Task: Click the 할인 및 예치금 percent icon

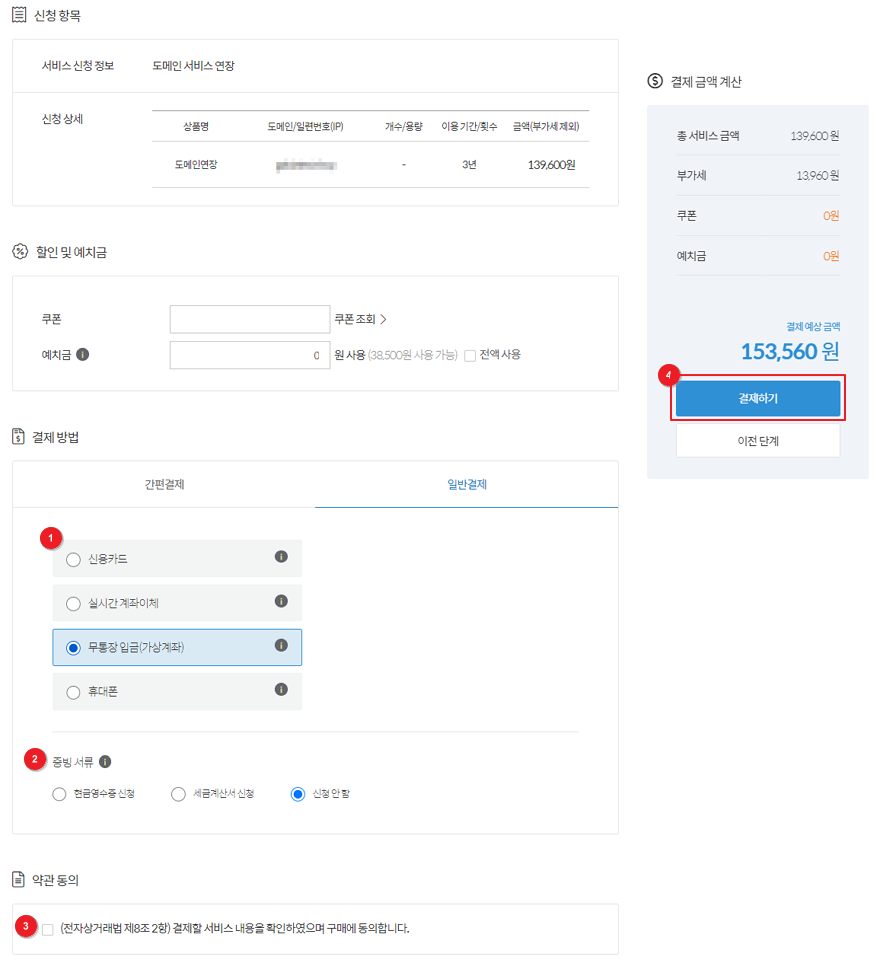Action: click(19, 252)
